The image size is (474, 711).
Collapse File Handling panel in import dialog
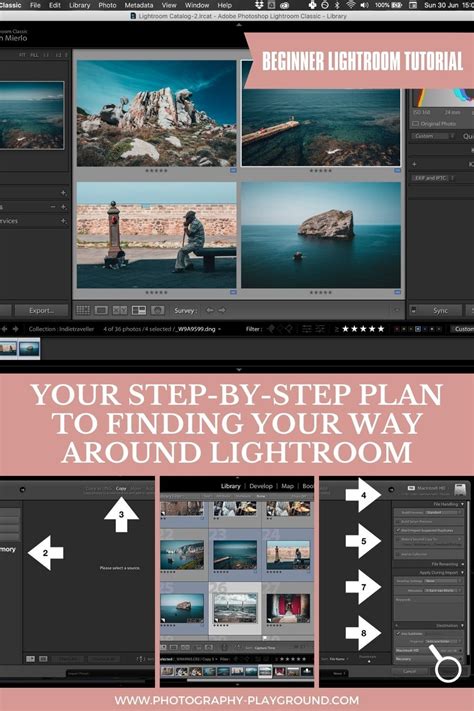[462, 504]
